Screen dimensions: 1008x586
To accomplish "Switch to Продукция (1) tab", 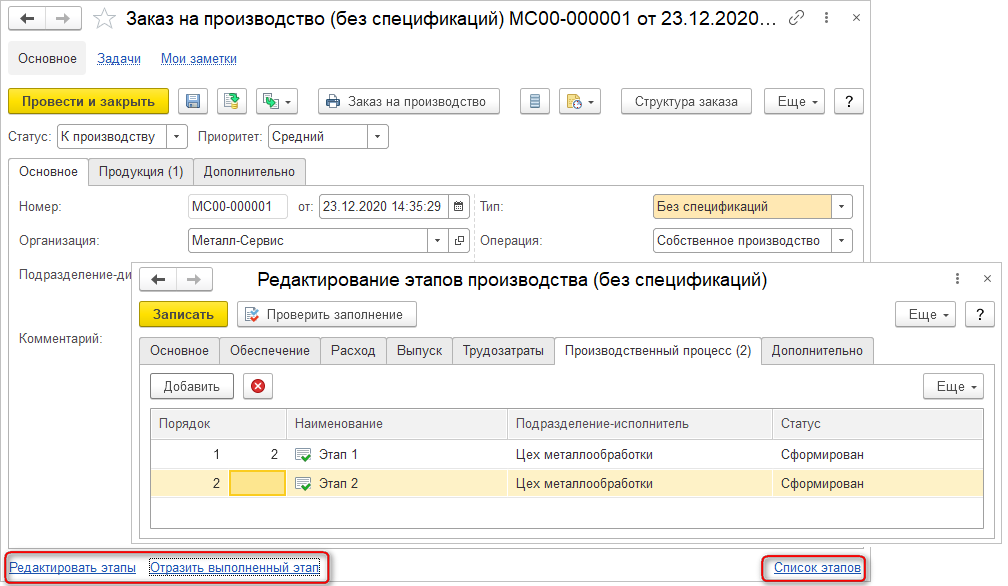I will [141, 172].
